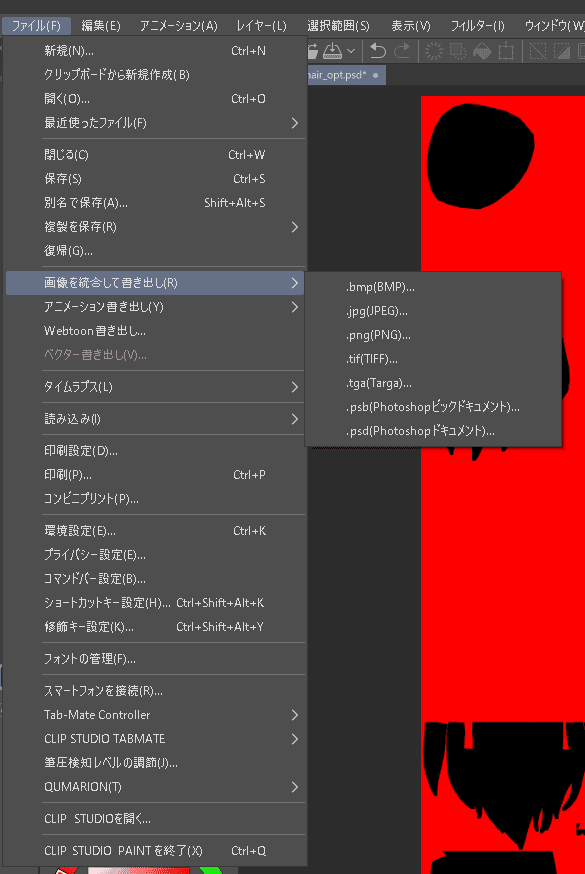Expand the 読み込み(I) submenu arrow
The height and width of the screenshot is (874, 585).
[x=295, y=419]
